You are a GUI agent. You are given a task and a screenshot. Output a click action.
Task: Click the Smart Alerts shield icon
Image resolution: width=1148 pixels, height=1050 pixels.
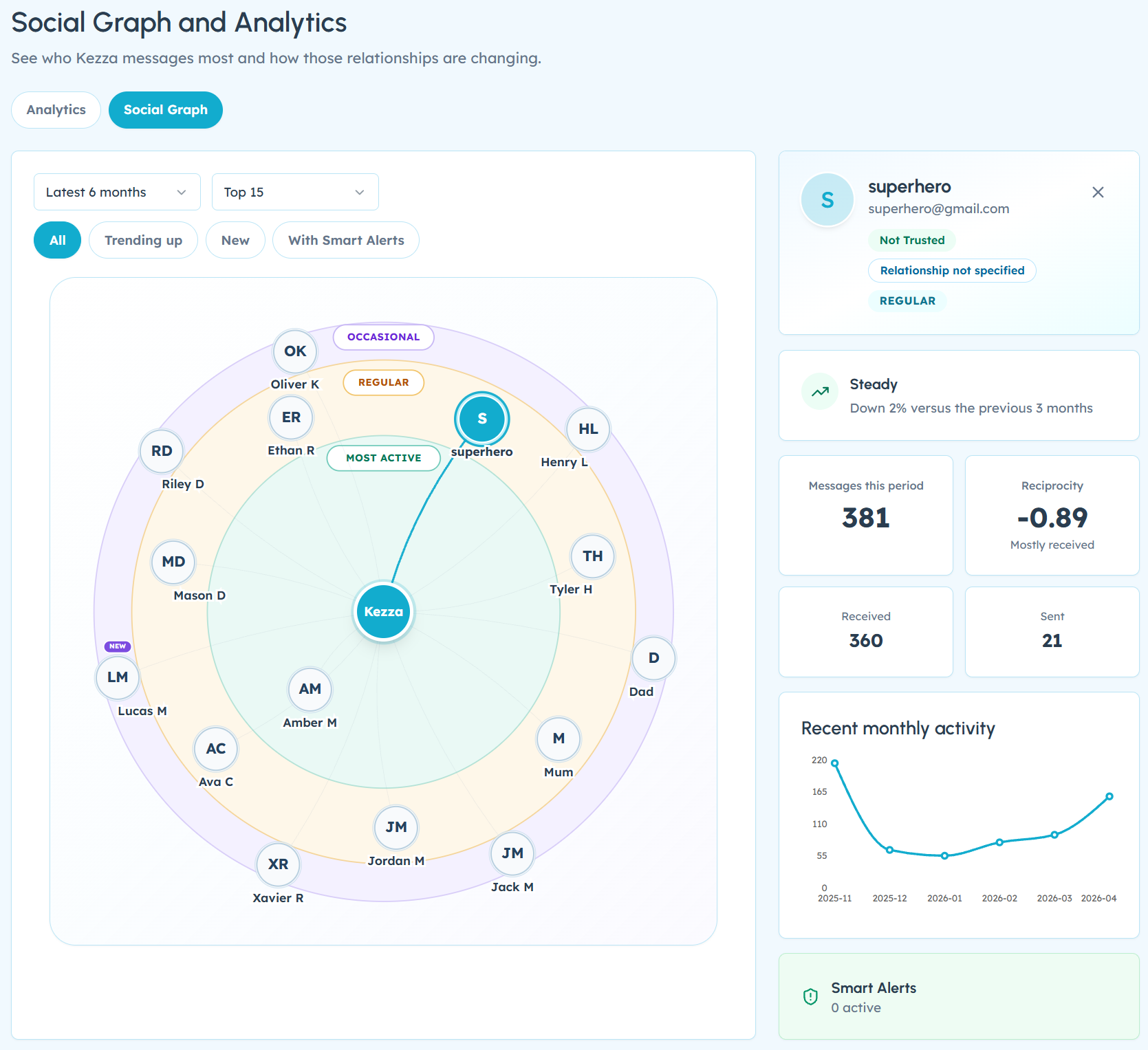coord(811,996)
